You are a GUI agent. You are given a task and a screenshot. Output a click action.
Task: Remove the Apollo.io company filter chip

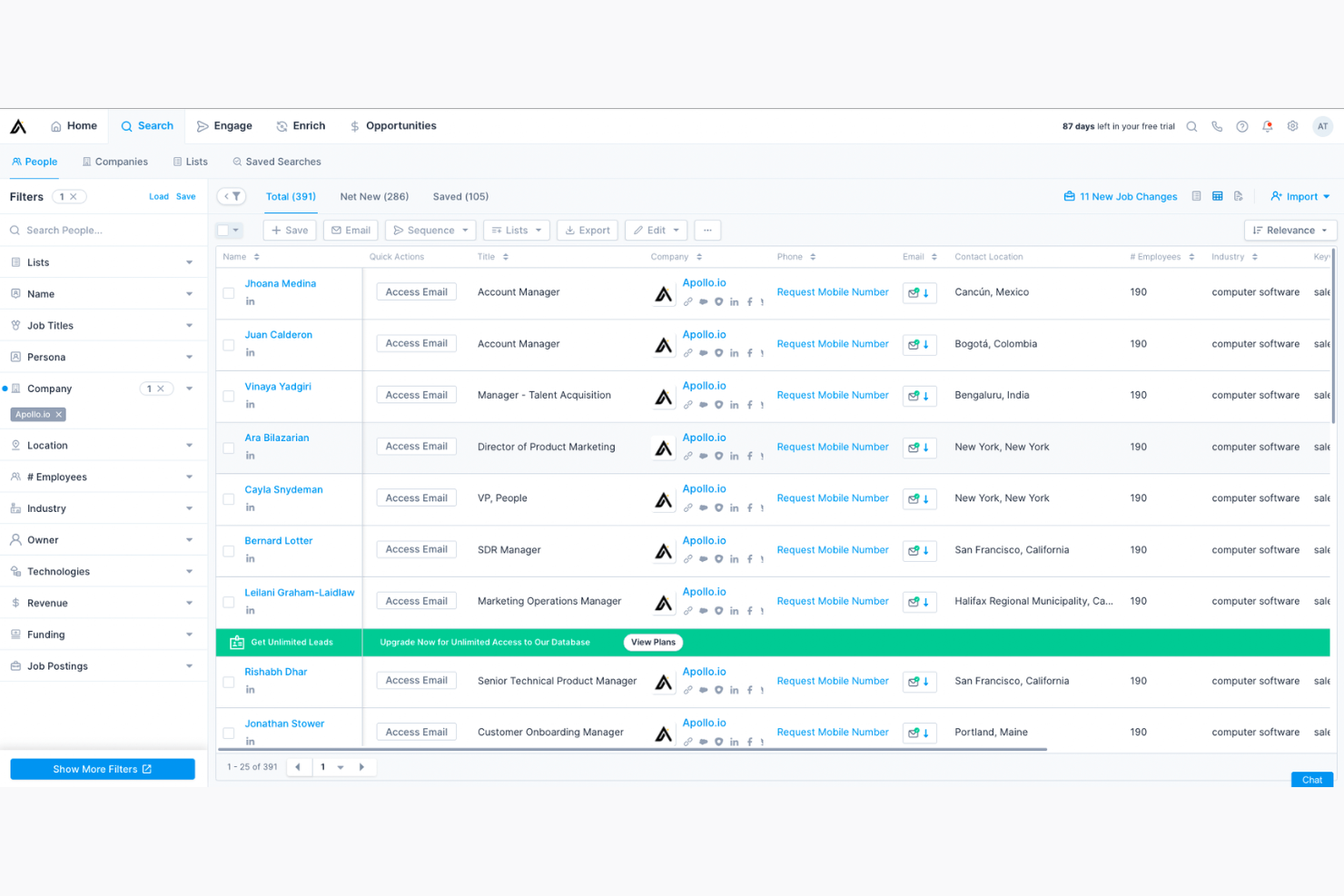[x=59, y=415]
